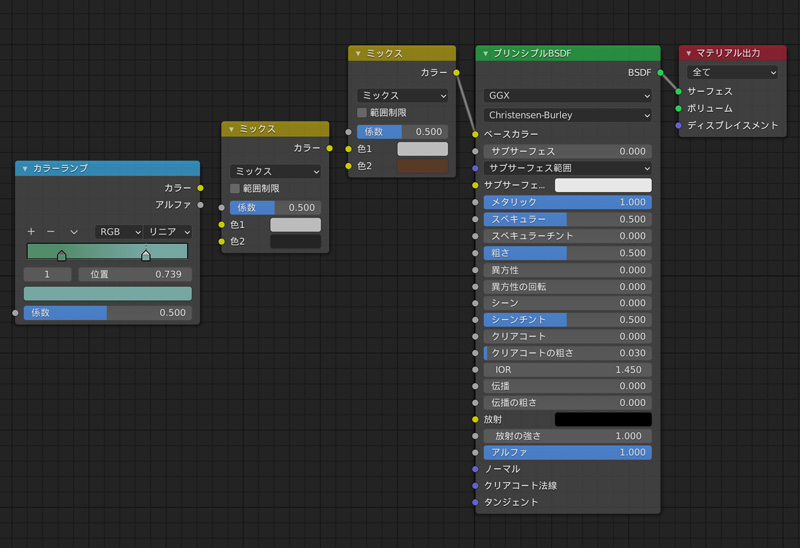Image resolution: width=800 pixels, height=548 pixels.
Task: Remove the color stop with the minus icon
Action: click(50, 232)
